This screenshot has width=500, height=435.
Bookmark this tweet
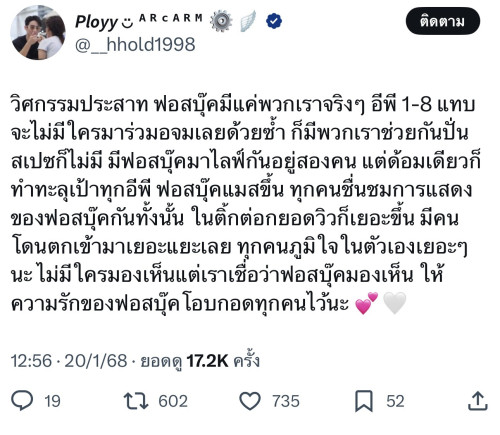click(x=364, y=401)
